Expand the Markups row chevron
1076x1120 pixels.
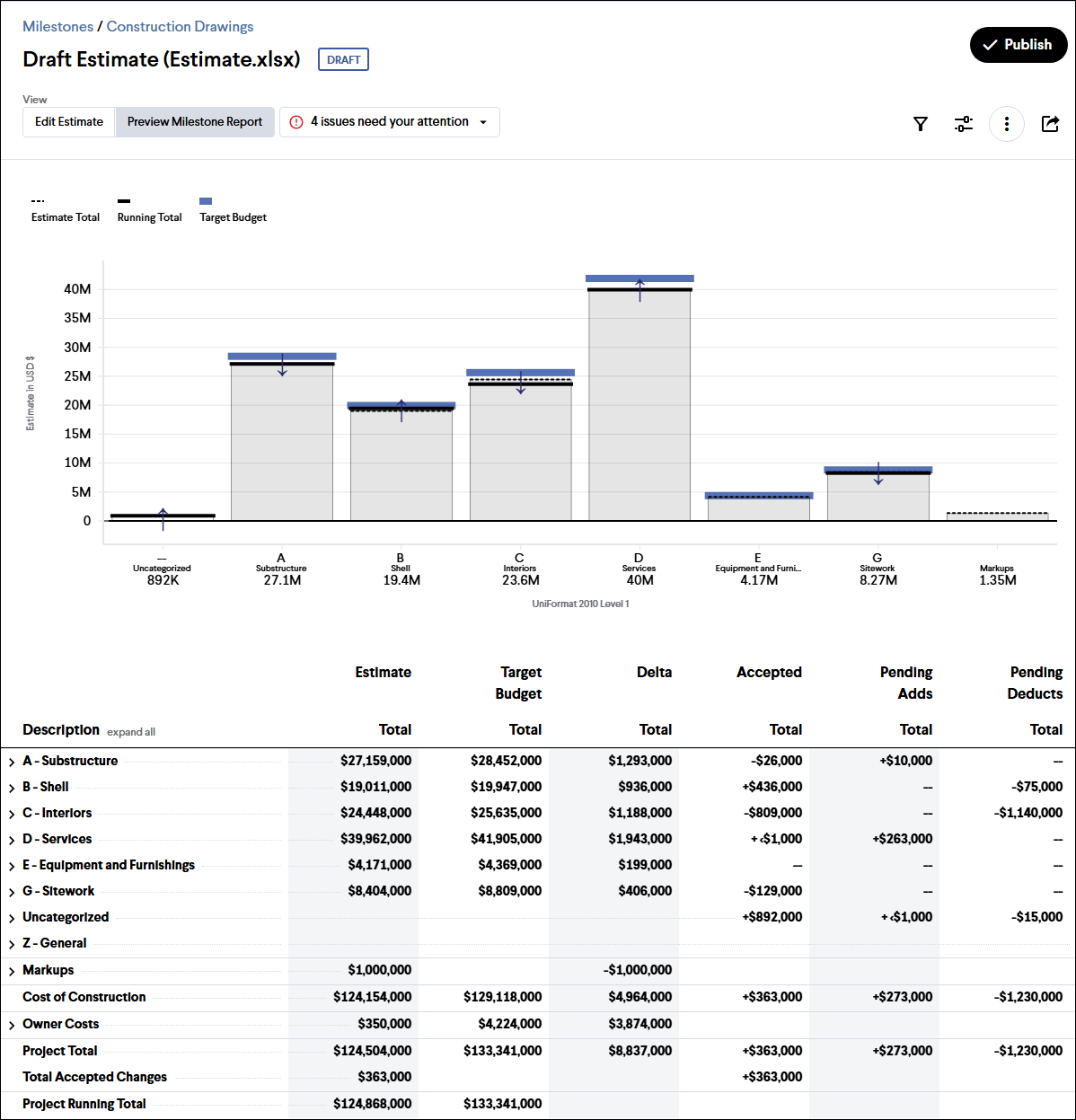pyautogui.click(x=12, y=971)
